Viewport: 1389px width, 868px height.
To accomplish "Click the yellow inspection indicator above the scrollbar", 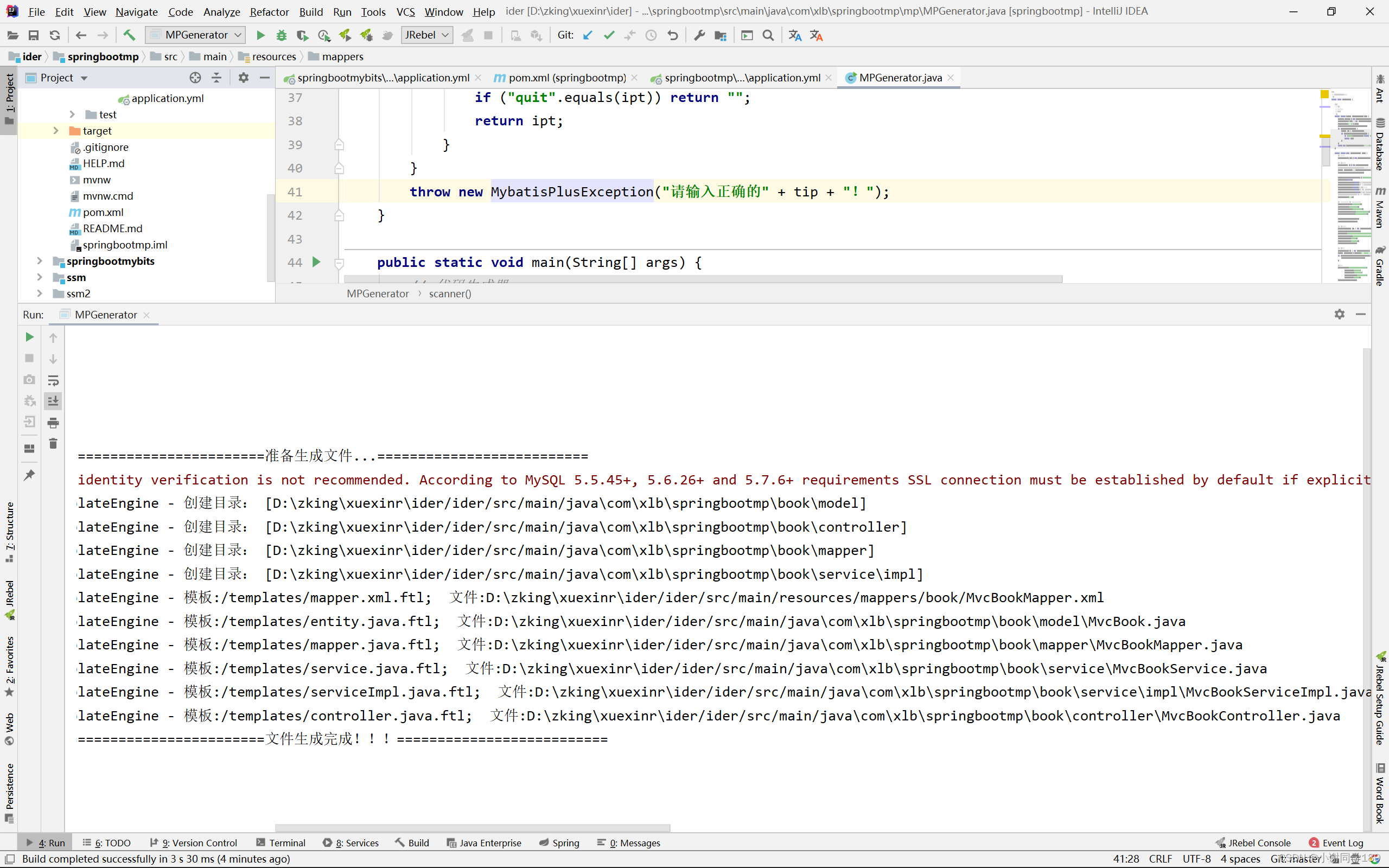I will (1325, 94).
